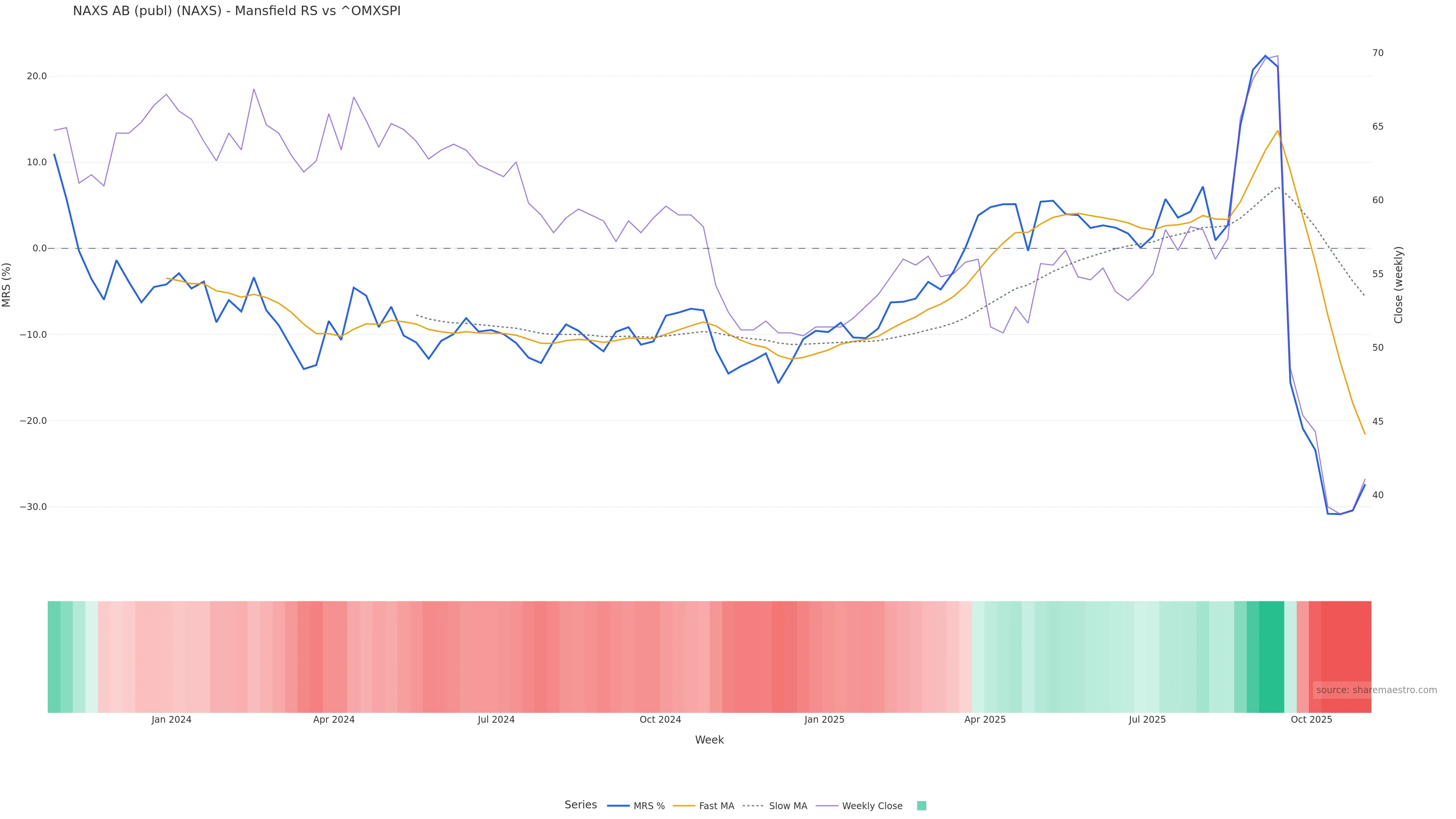Click the Series legend title
Viewport: 1456px width, 819px height.
581,805
